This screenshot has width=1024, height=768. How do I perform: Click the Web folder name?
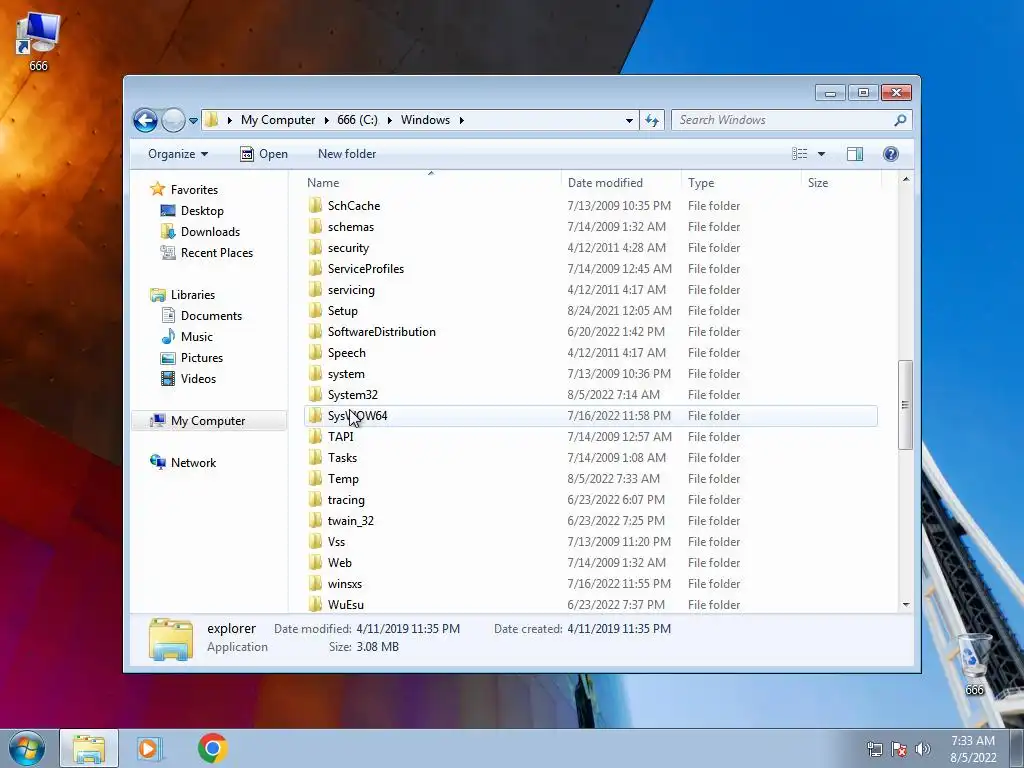coord(340,563)
